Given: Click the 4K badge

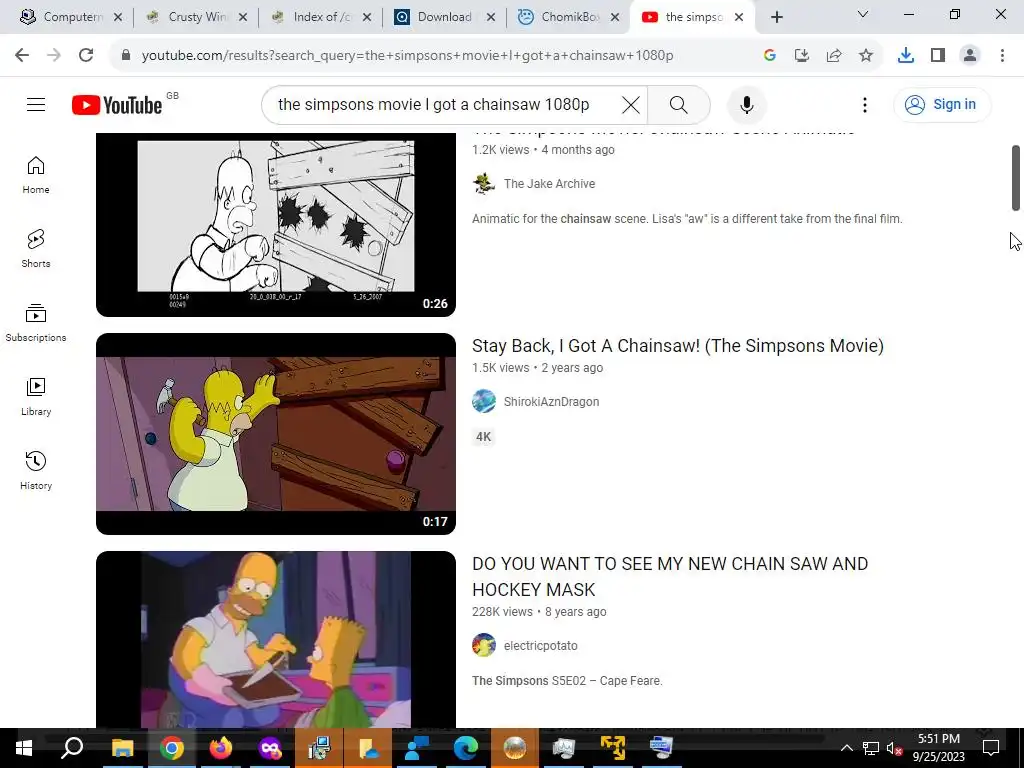Looking at the screenshot, I should pos(483,437).
